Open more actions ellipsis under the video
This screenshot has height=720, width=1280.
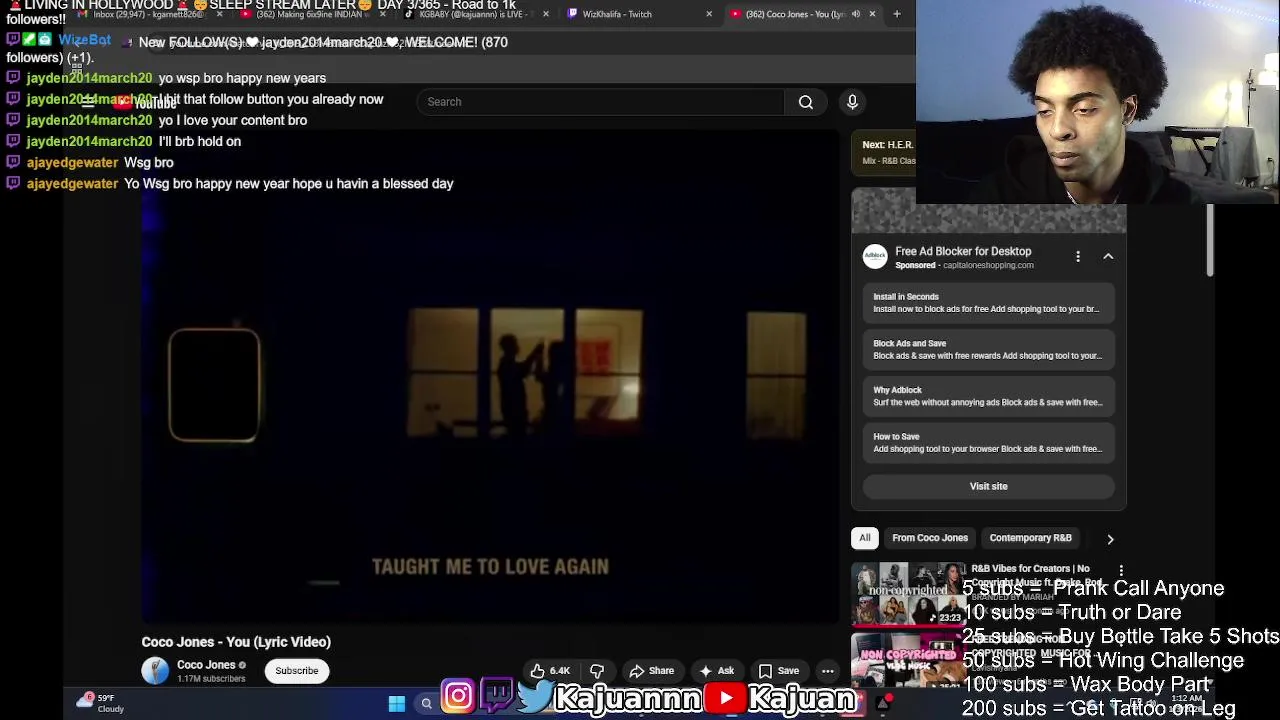pos(828,671)
